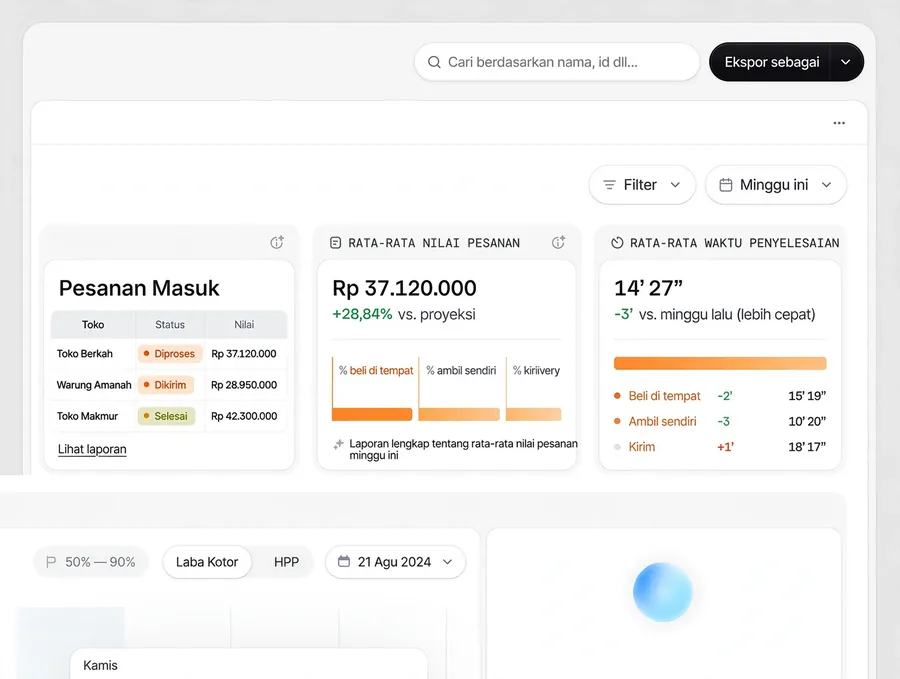Click the 15' 19" time value
Image resolution: width=900 pixels, height=679 pixels.
[x=807, y=395]
